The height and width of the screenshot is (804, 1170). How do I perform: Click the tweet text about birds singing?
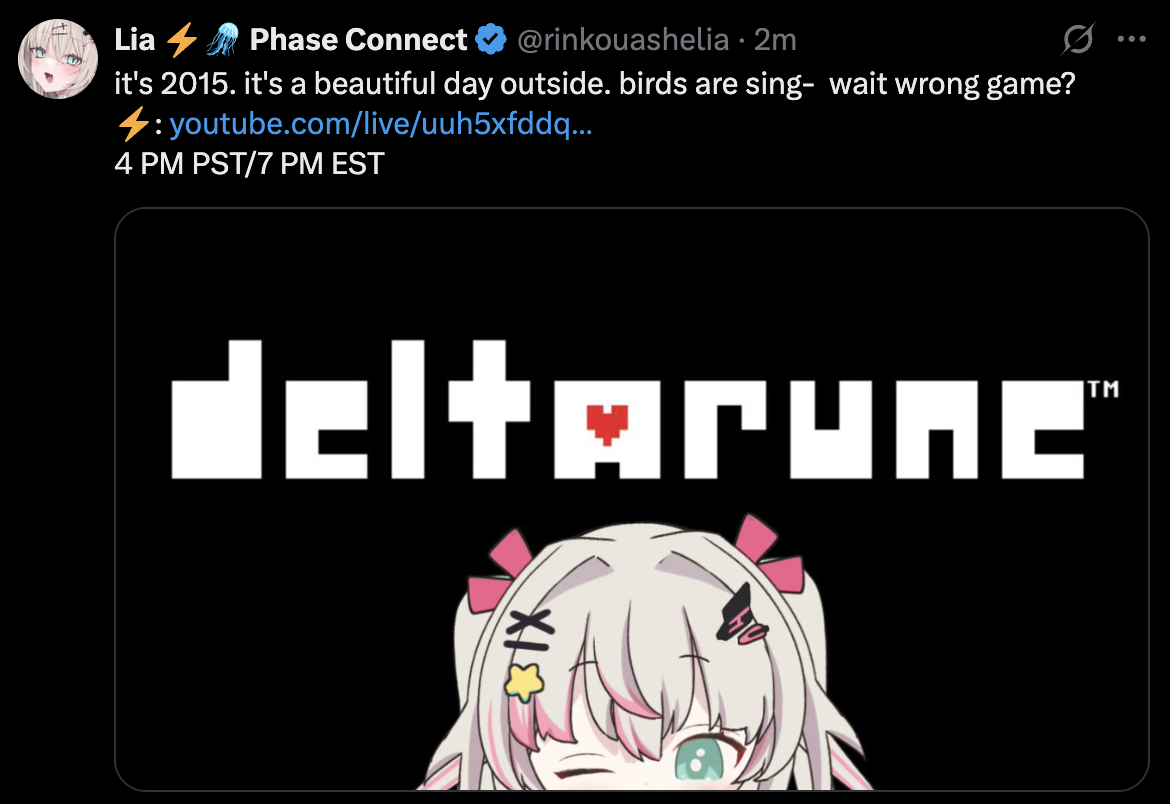tap(595, 84)
